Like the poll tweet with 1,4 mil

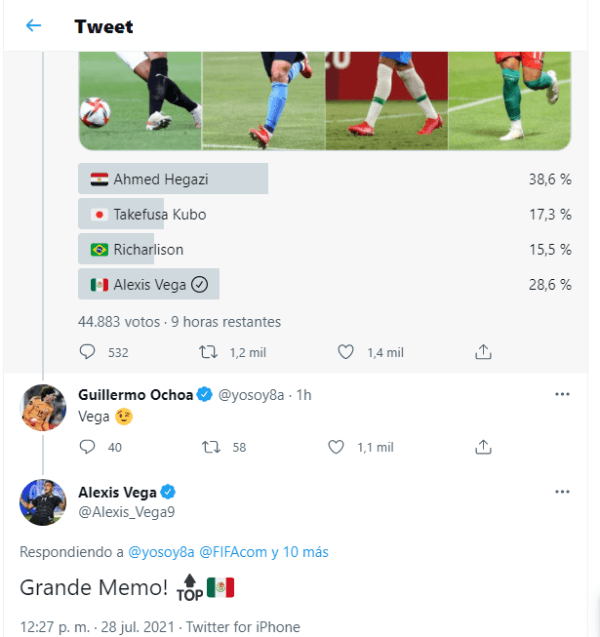(x=346, y=352)
